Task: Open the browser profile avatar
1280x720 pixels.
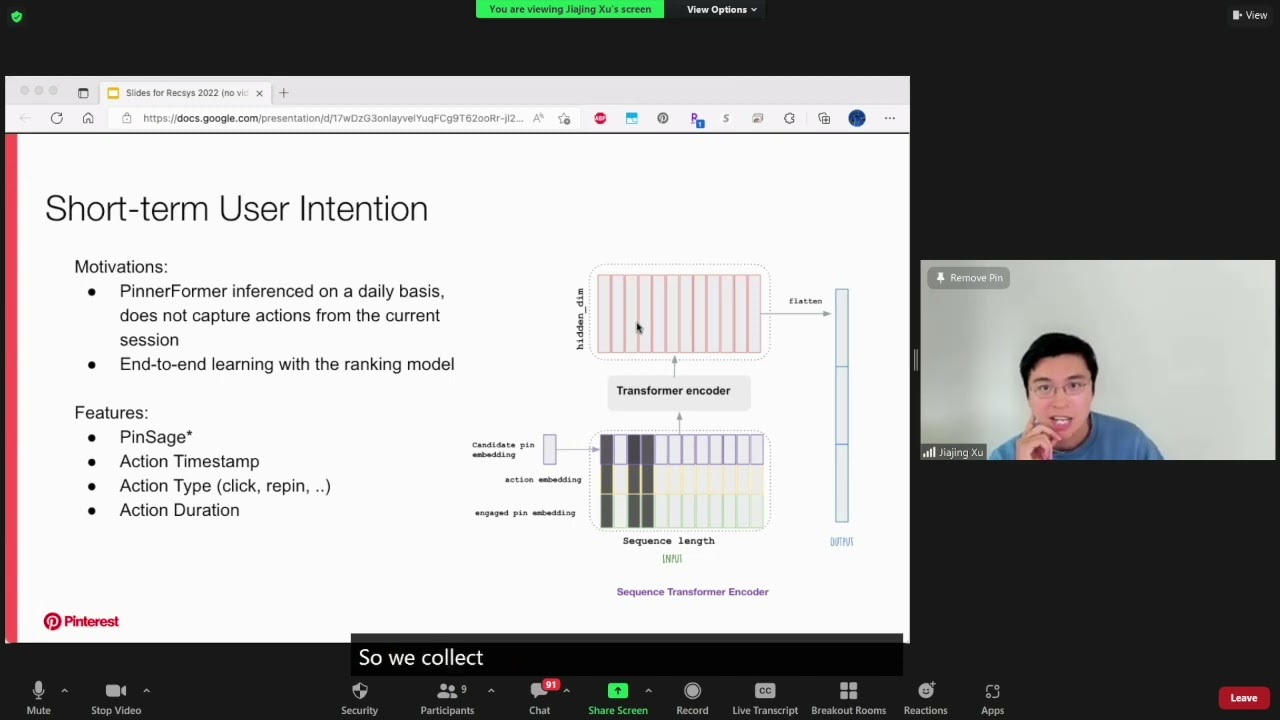Action: pos(857,118)
